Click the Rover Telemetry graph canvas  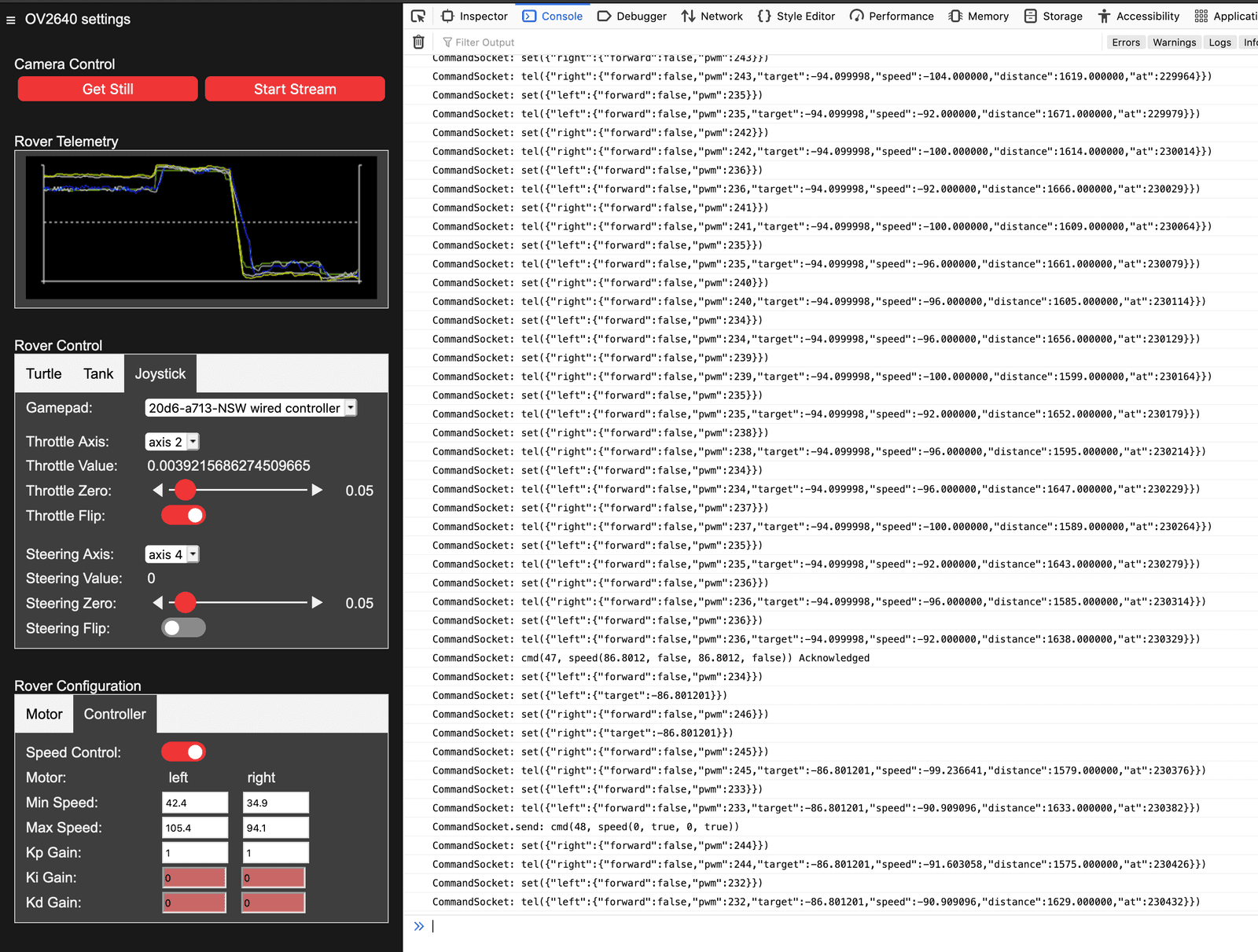coord(201,228)
